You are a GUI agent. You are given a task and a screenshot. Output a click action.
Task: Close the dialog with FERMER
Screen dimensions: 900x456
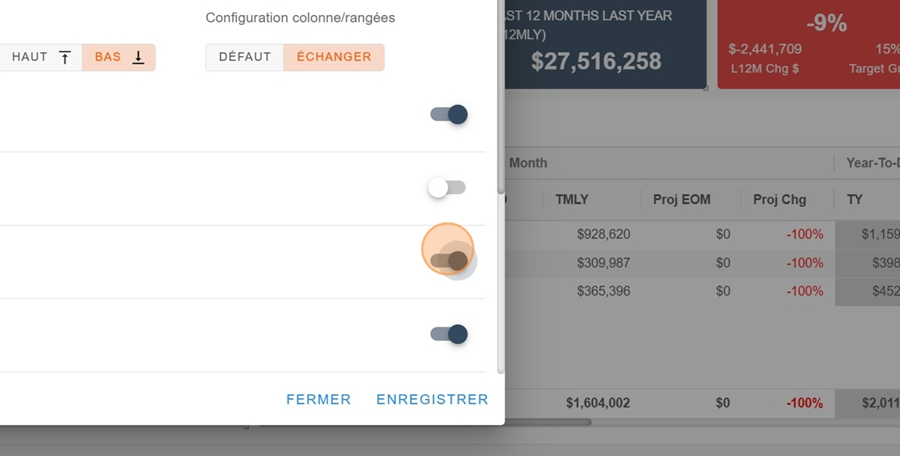[318, 399]
